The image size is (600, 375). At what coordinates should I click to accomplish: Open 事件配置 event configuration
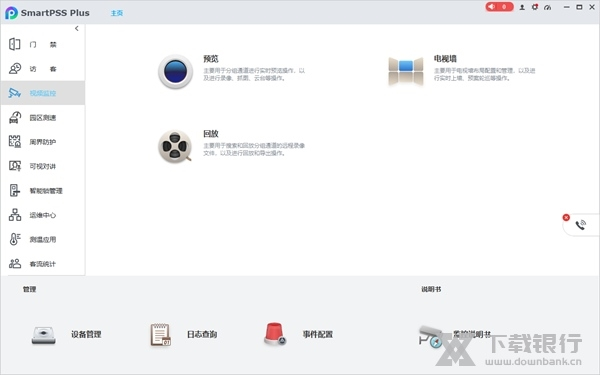pyautogui.click(x=298, y=334)
